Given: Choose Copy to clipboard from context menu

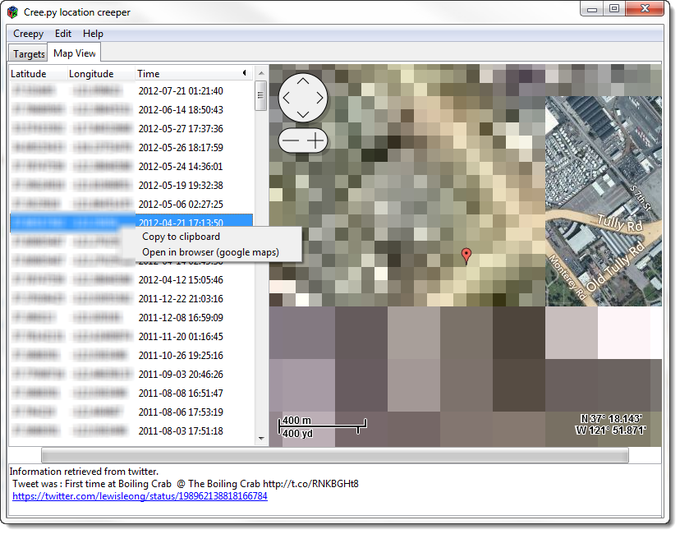Looking at the screenshot, I should (181, 236).
